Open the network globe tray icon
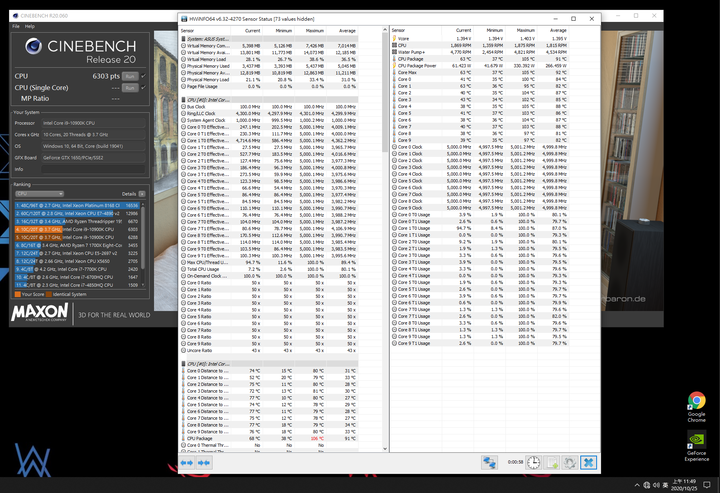The image size is (720, 493). [647, 485]
